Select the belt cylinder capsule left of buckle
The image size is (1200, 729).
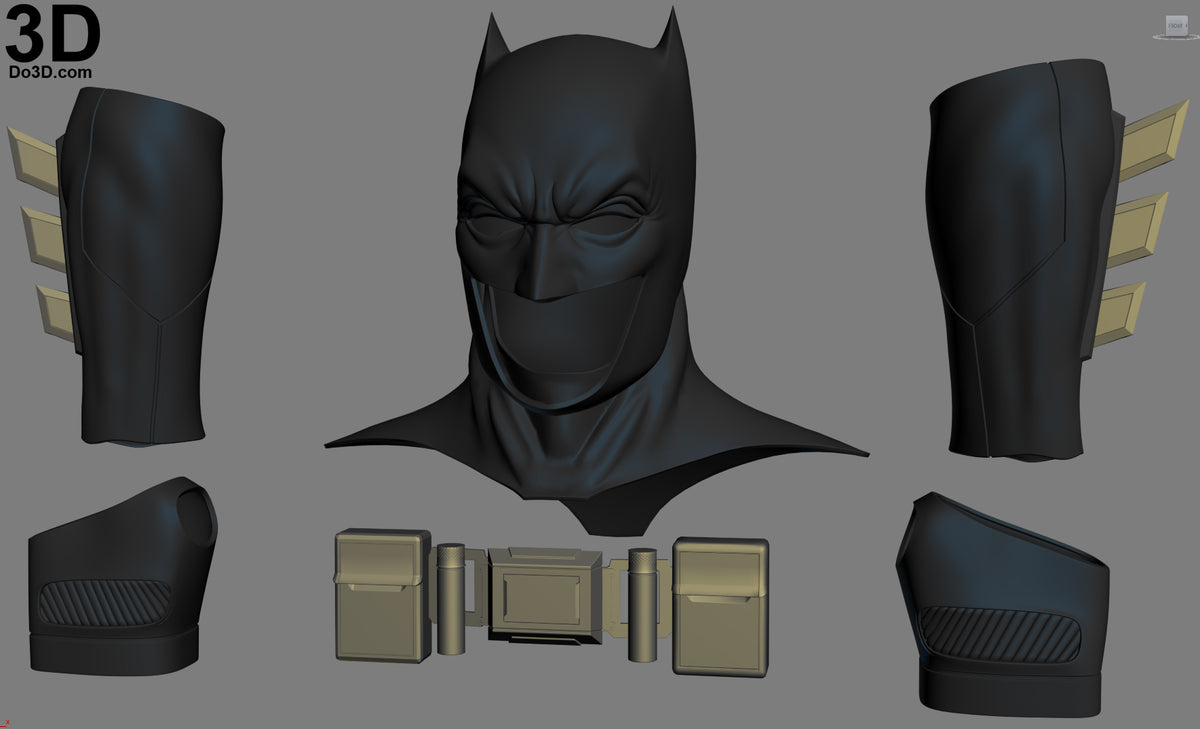pyautogui.click(x=451, y=597)
